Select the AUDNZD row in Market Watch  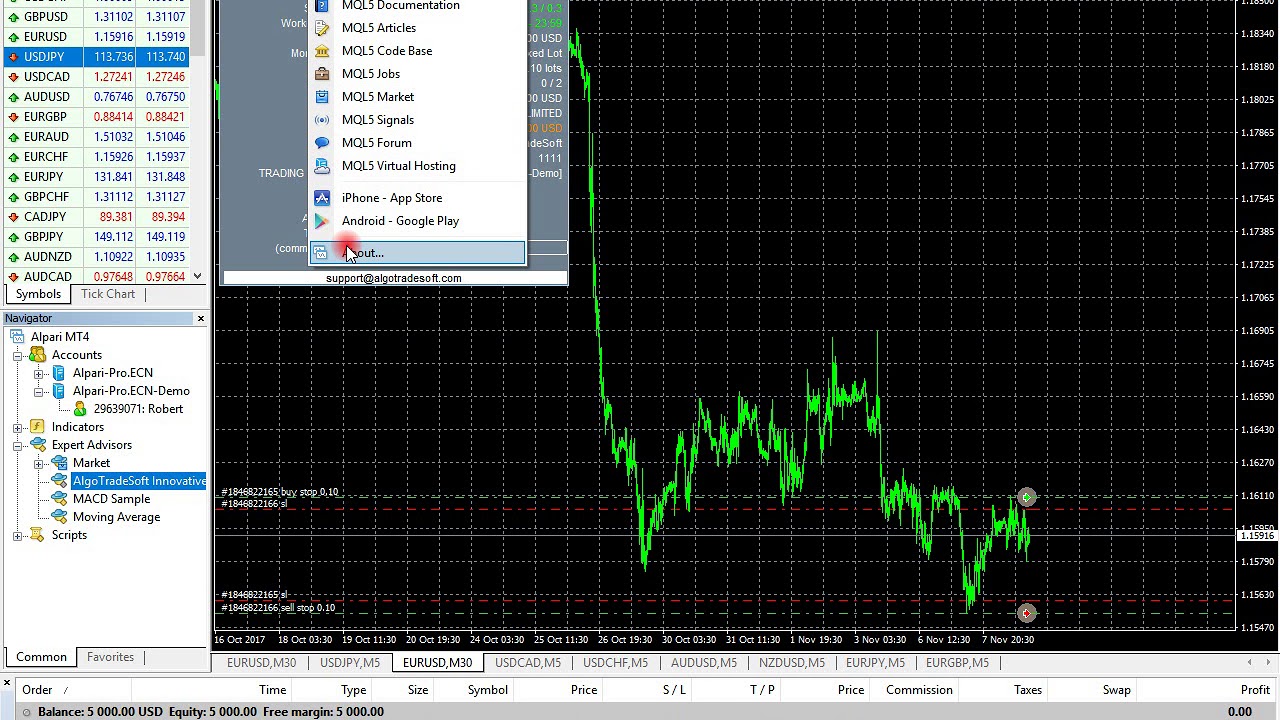97,257
